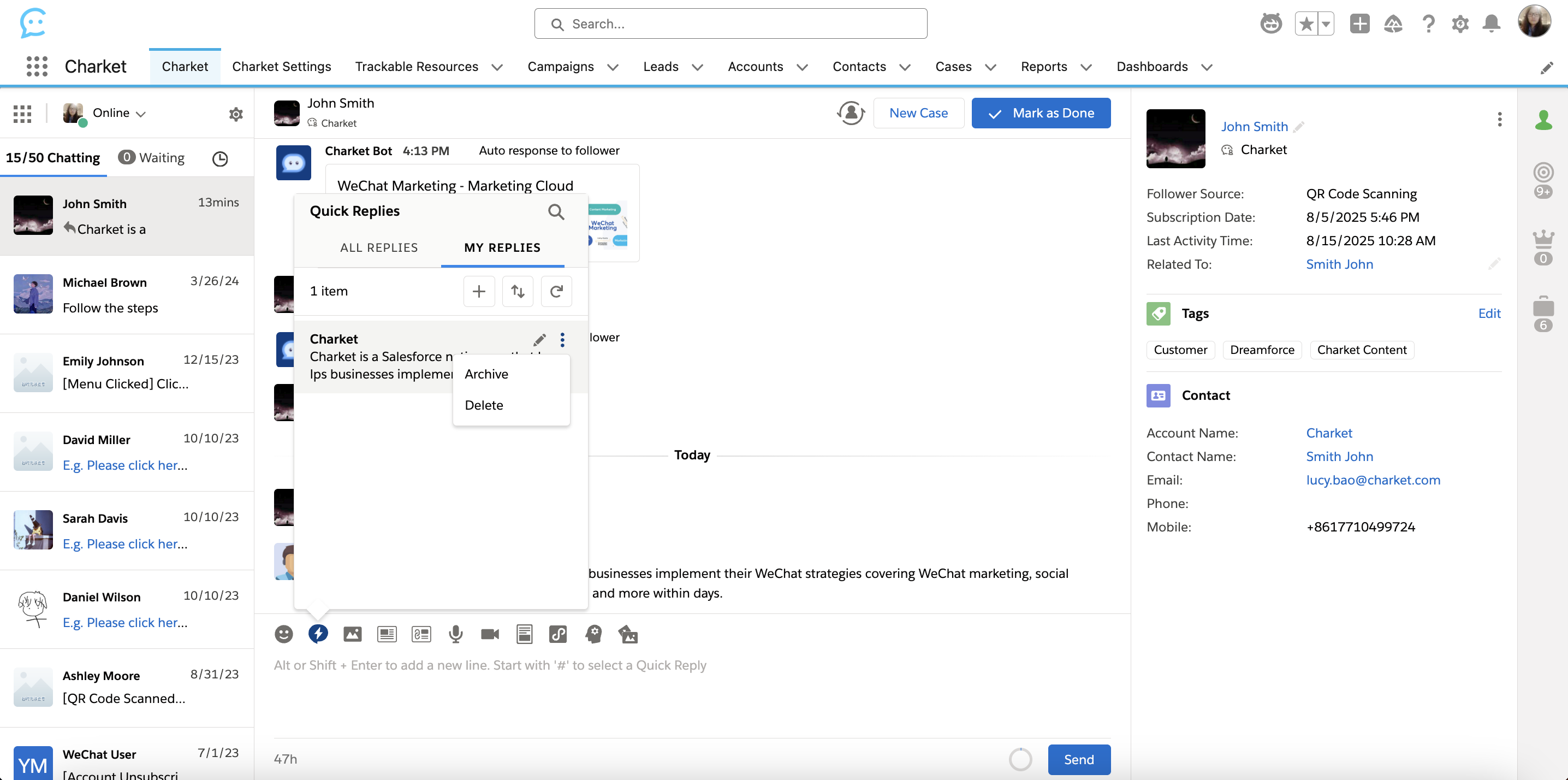Click the video icon in the message toolbar
1568x780 pixels.
tap(490, 634)
